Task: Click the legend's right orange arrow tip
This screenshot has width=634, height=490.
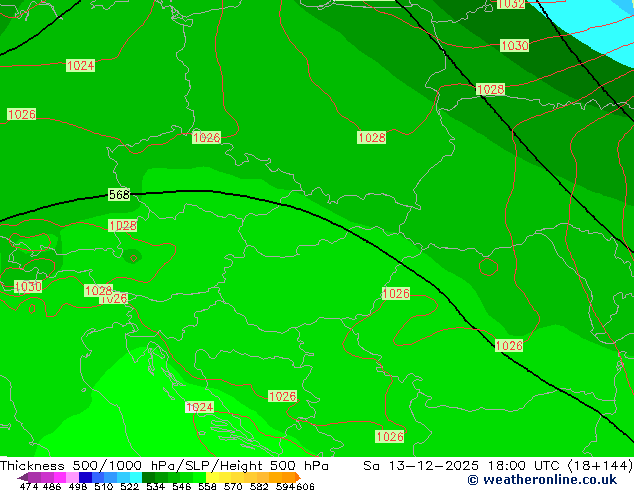Action: pos(298,477)
